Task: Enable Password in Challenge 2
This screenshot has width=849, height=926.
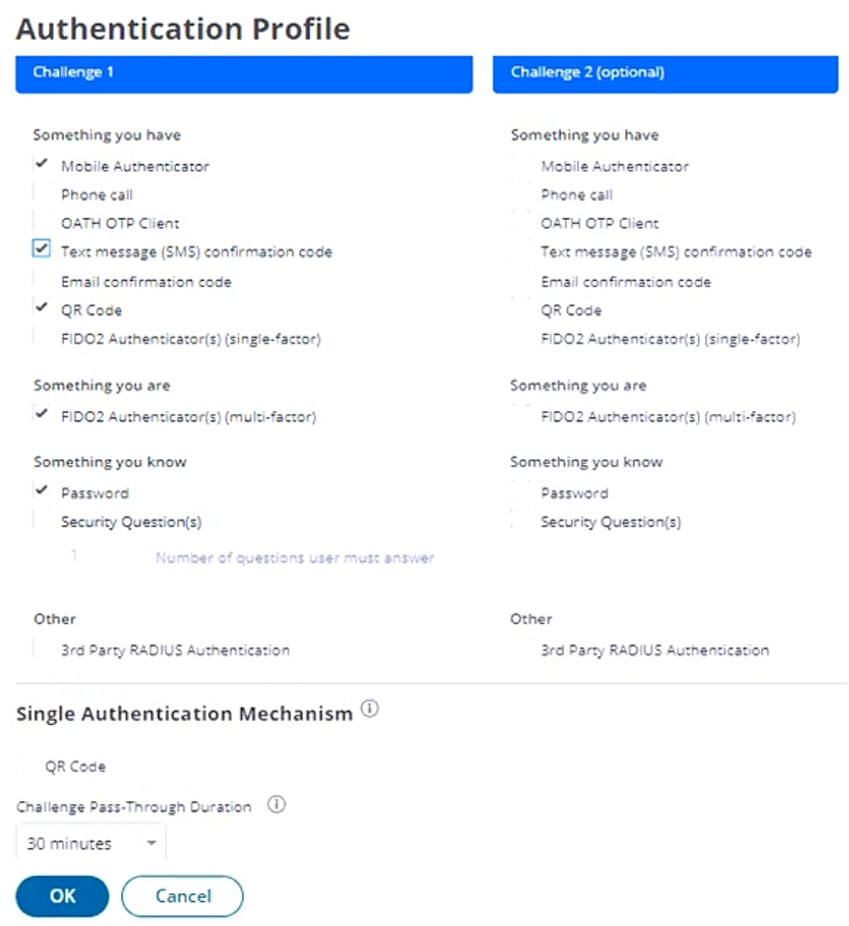Action: pos(519,493)
